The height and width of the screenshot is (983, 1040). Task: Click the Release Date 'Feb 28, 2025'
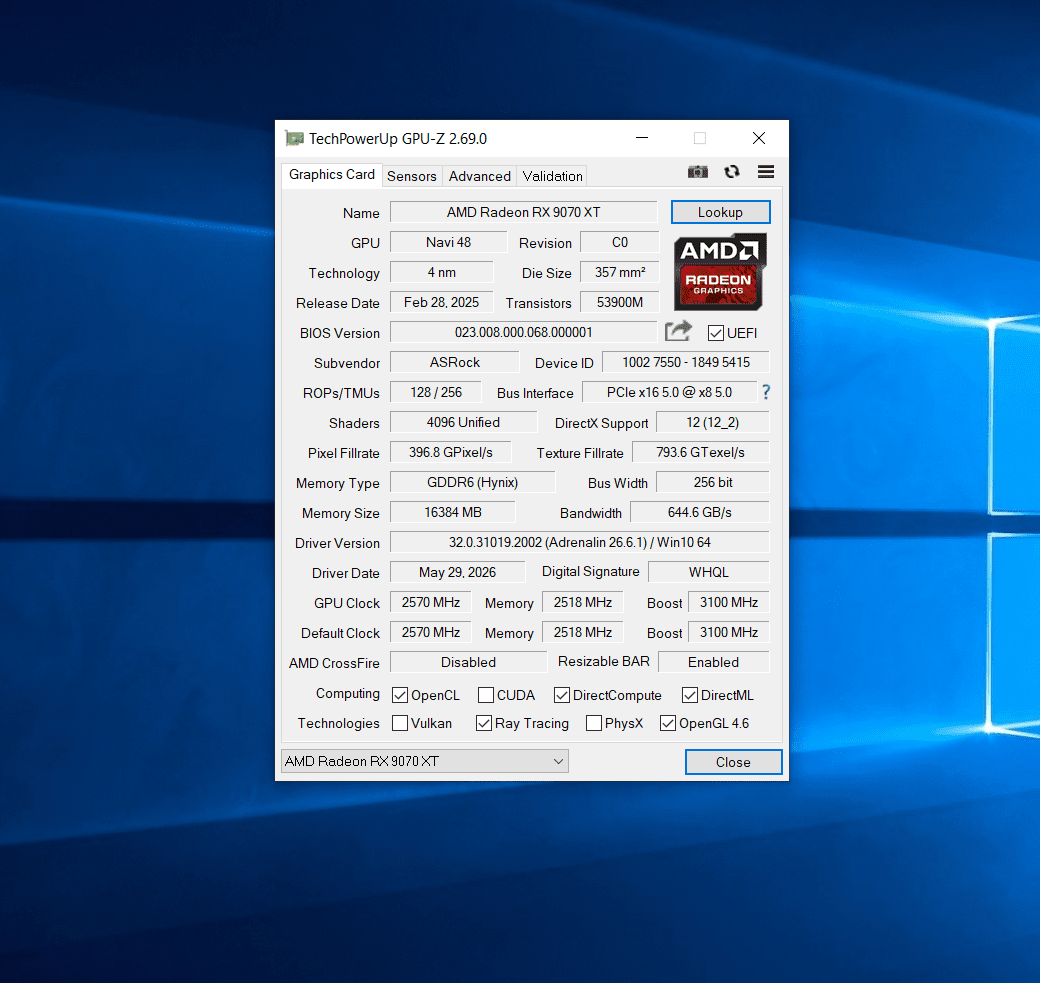[x=442, y=302]
